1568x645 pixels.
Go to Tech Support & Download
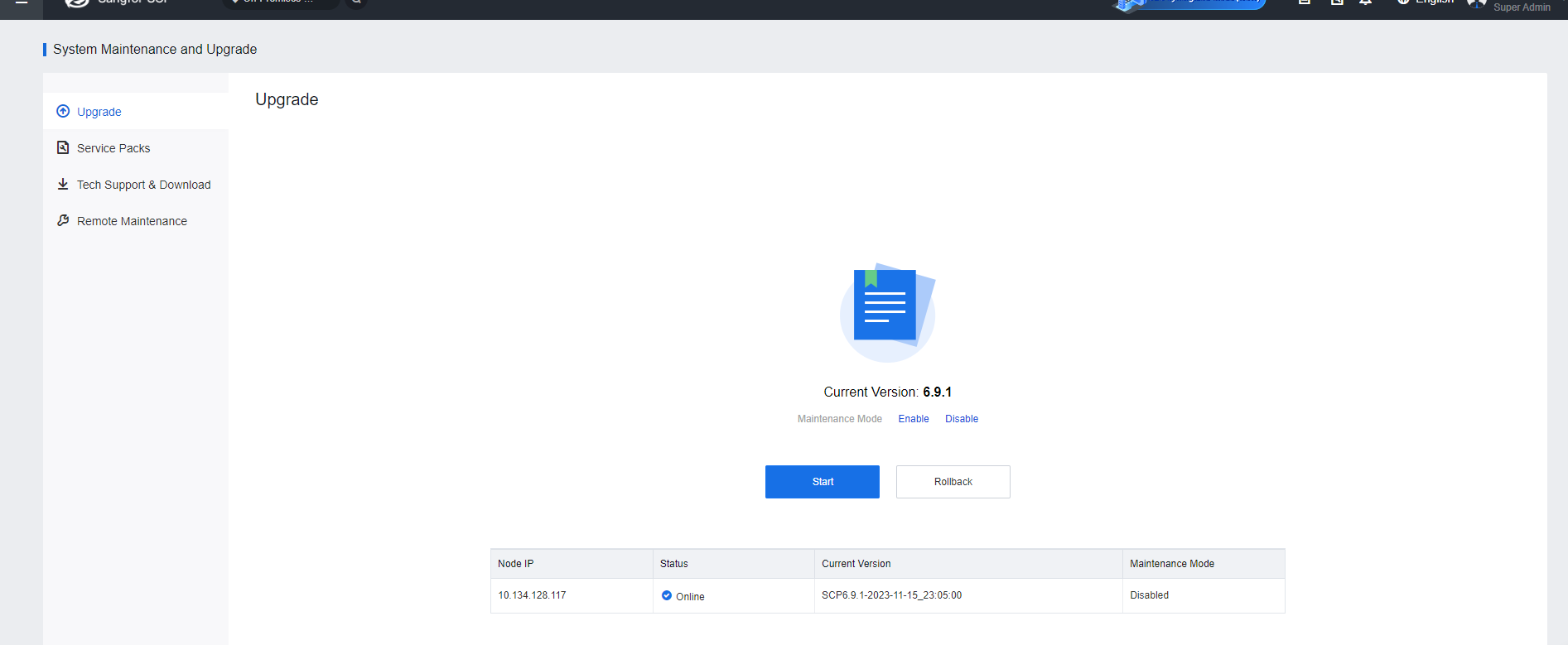pos(143,185)
